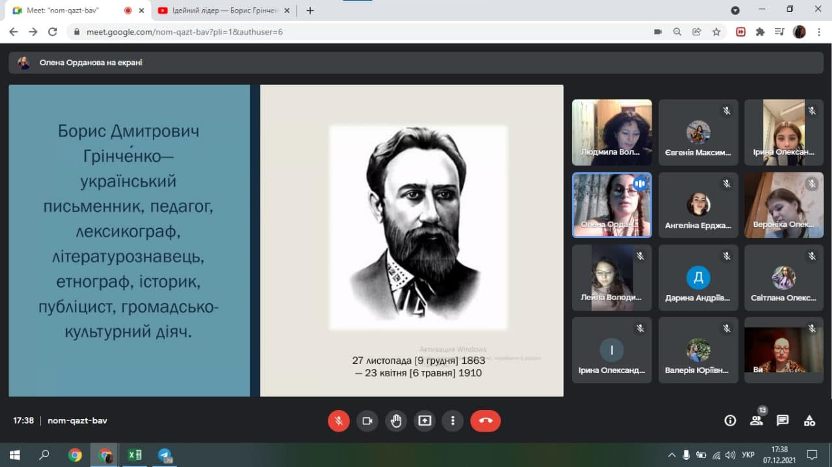Open the meeting details info icon
The height and width of the screenshot is (467, 832).
730,421
